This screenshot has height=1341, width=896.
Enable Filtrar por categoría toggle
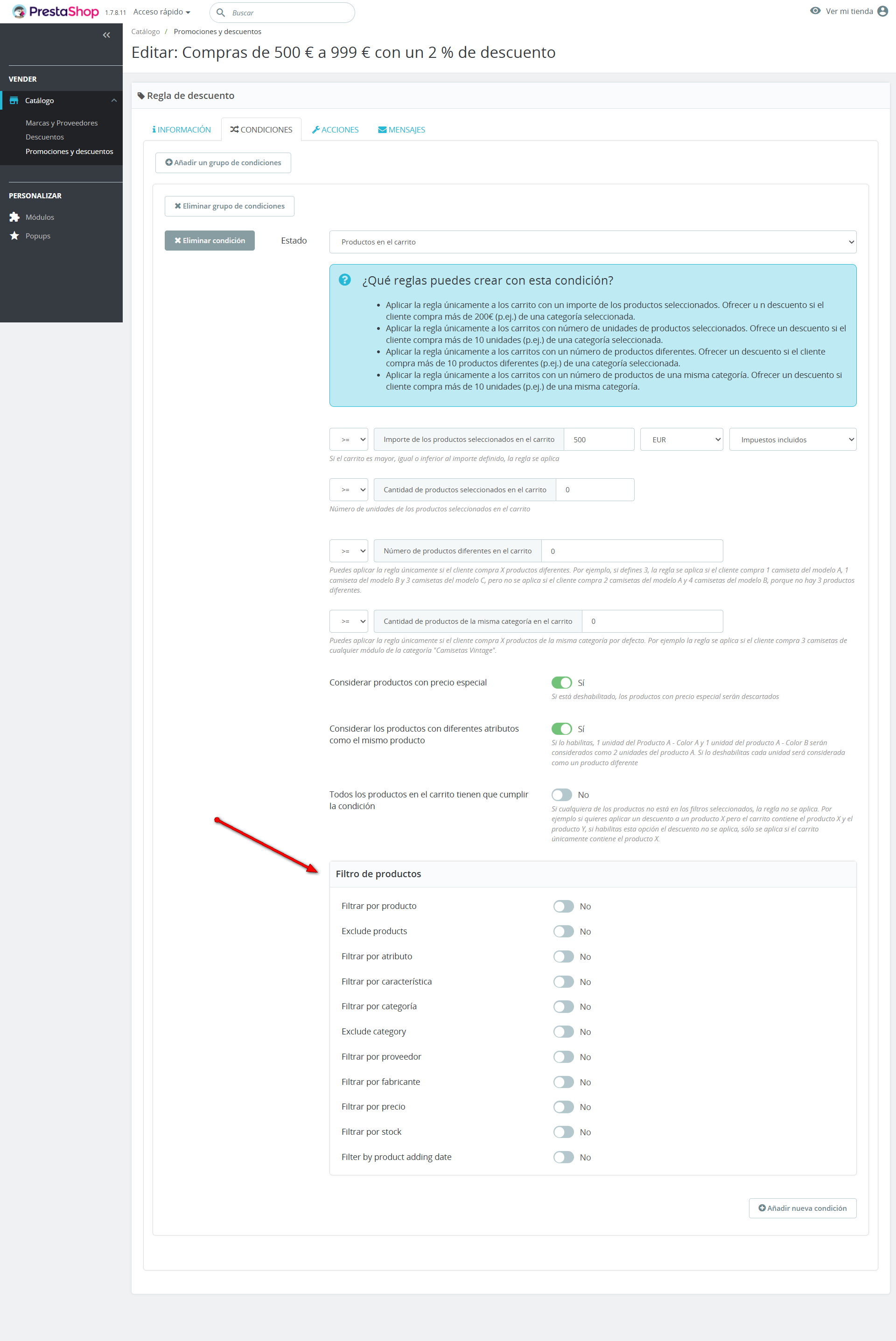(563, 1007)
